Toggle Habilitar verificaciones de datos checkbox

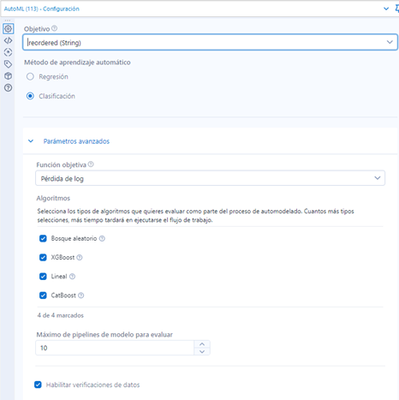pos(38,385)
